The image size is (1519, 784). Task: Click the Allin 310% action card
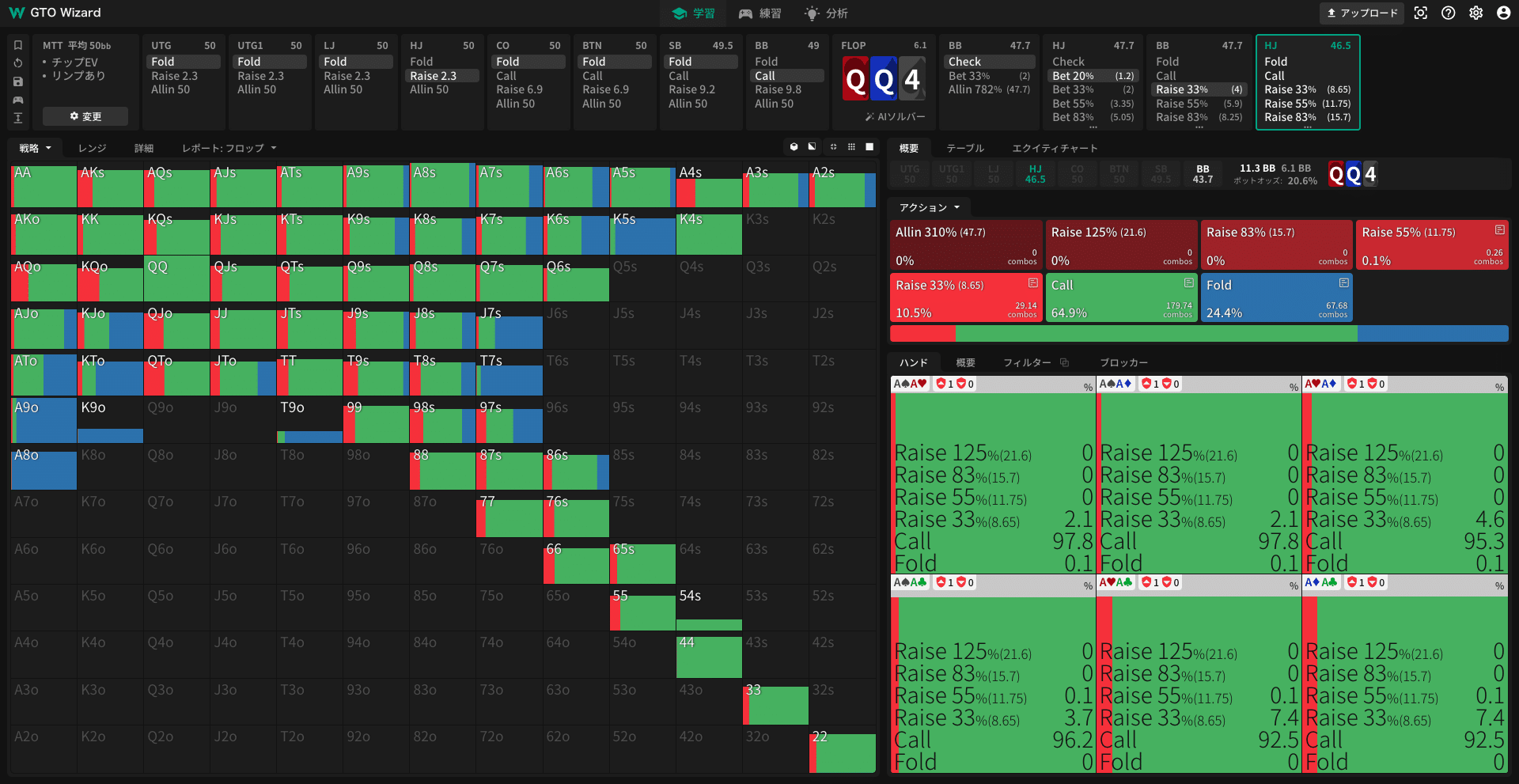click(x=965, y=245)
